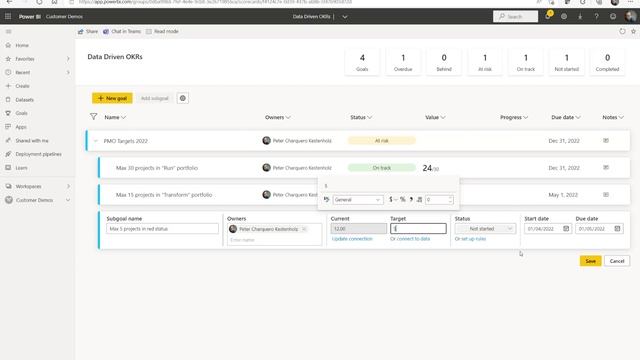
Task: Collapse the navigation pane hamburger icon
Action: click(x=9, y=31)
